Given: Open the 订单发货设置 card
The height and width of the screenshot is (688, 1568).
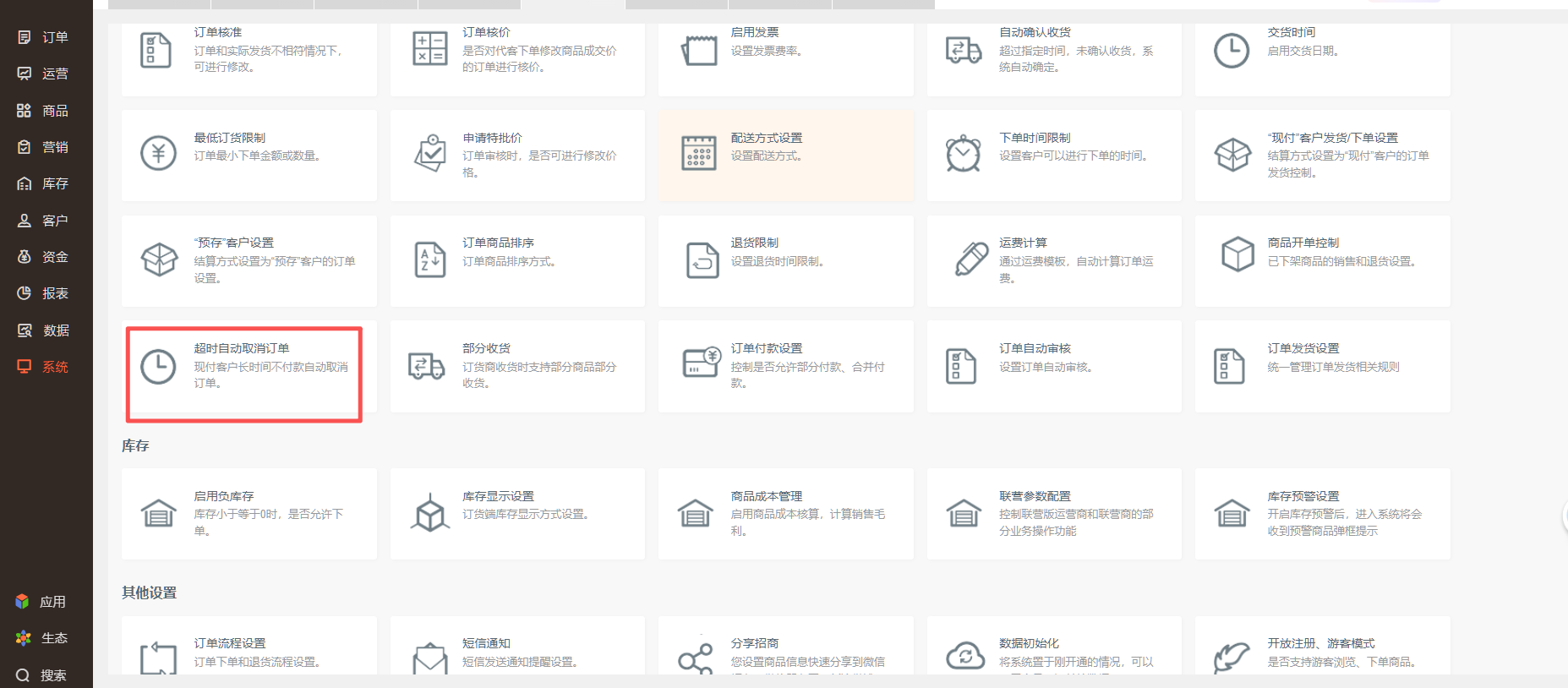Looking at the screenshot, I should point(1323,367).
